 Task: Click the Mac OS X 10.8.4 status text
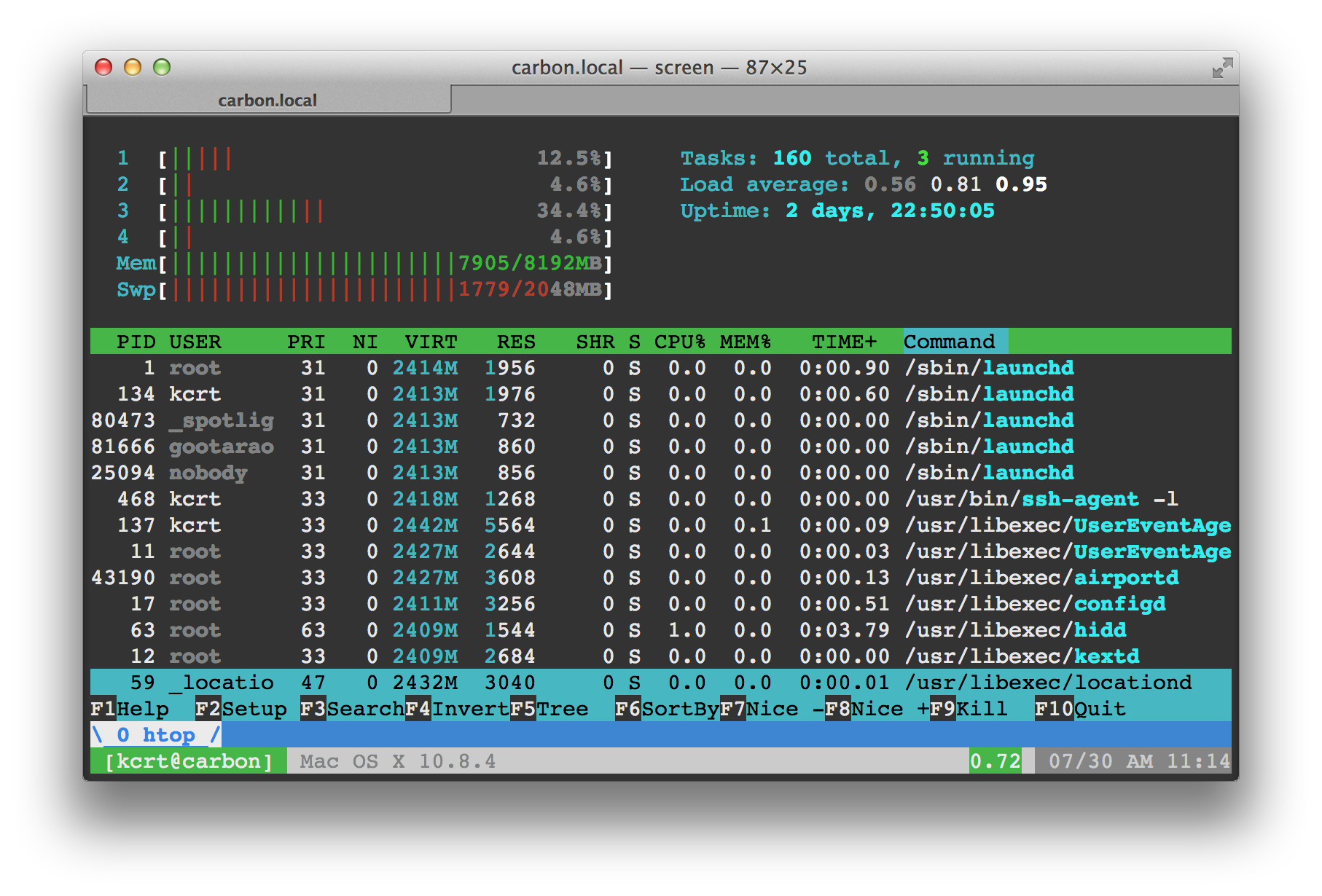398,761
